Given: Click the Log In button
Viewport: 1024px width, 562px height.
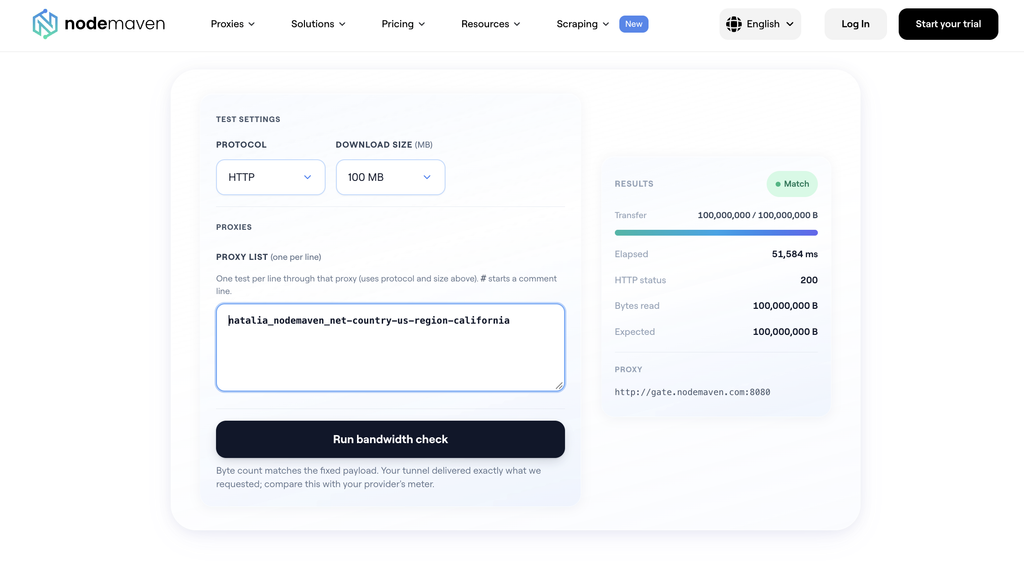Looking at the screenshot, I should 855,24.
